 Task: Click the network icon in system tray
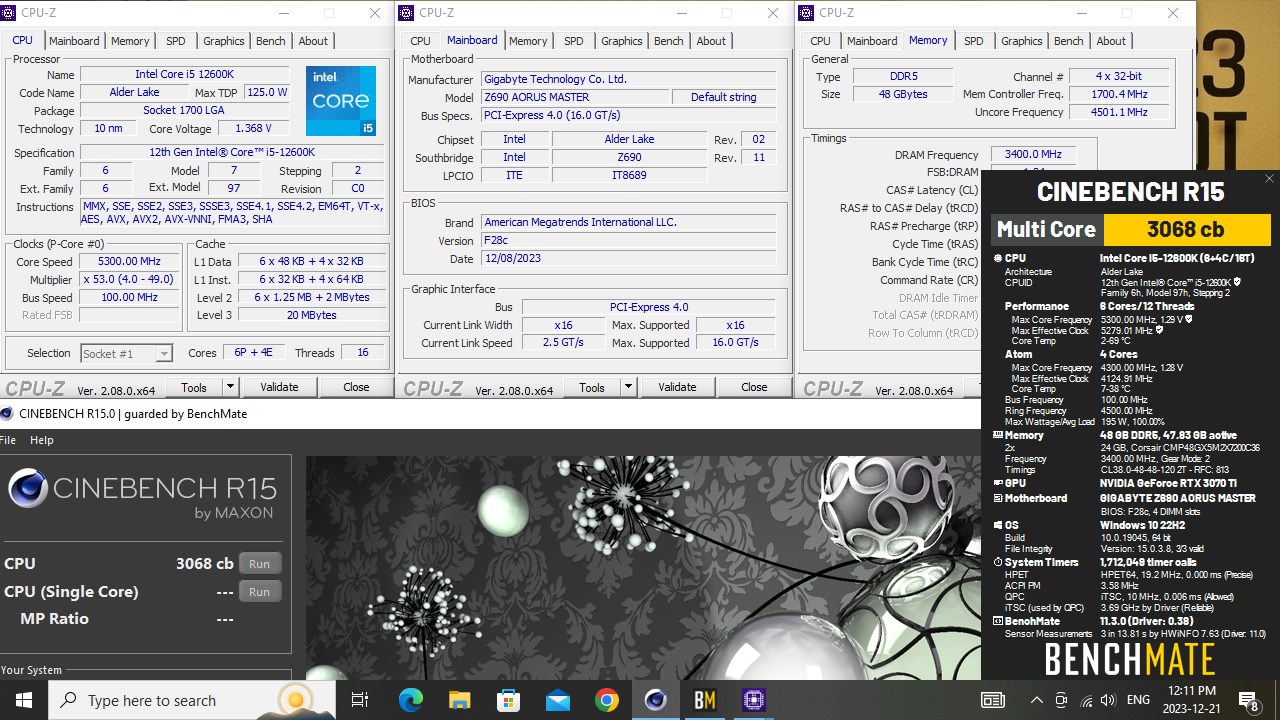pyautogui.click(x=1086, y=700)
